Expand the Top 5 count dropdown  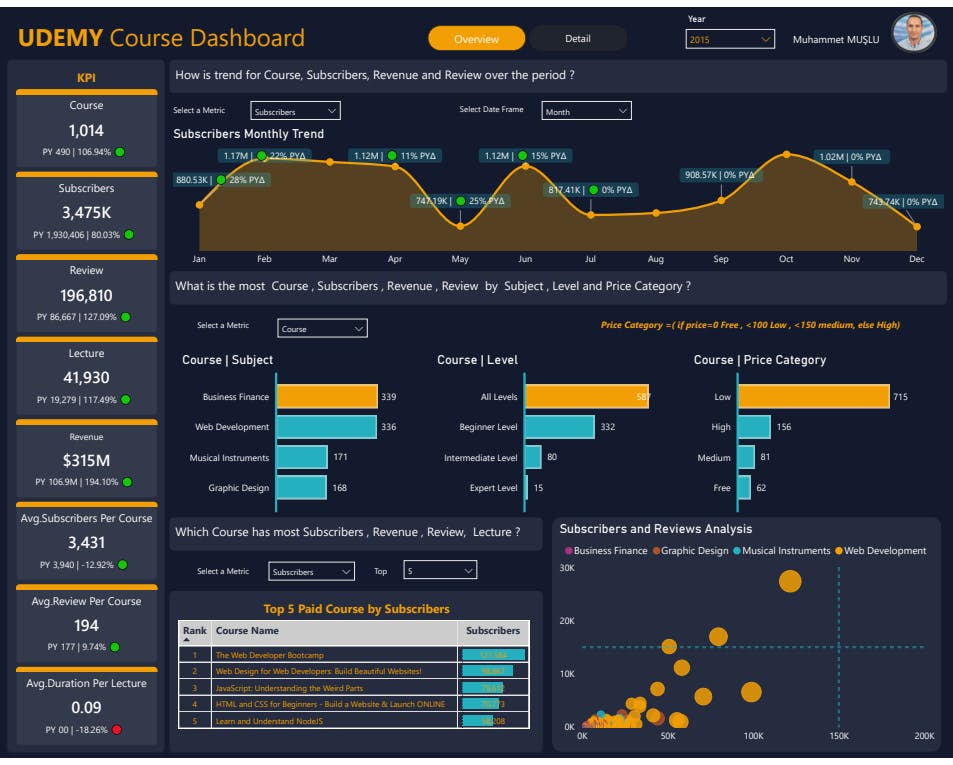coord(440,571)
